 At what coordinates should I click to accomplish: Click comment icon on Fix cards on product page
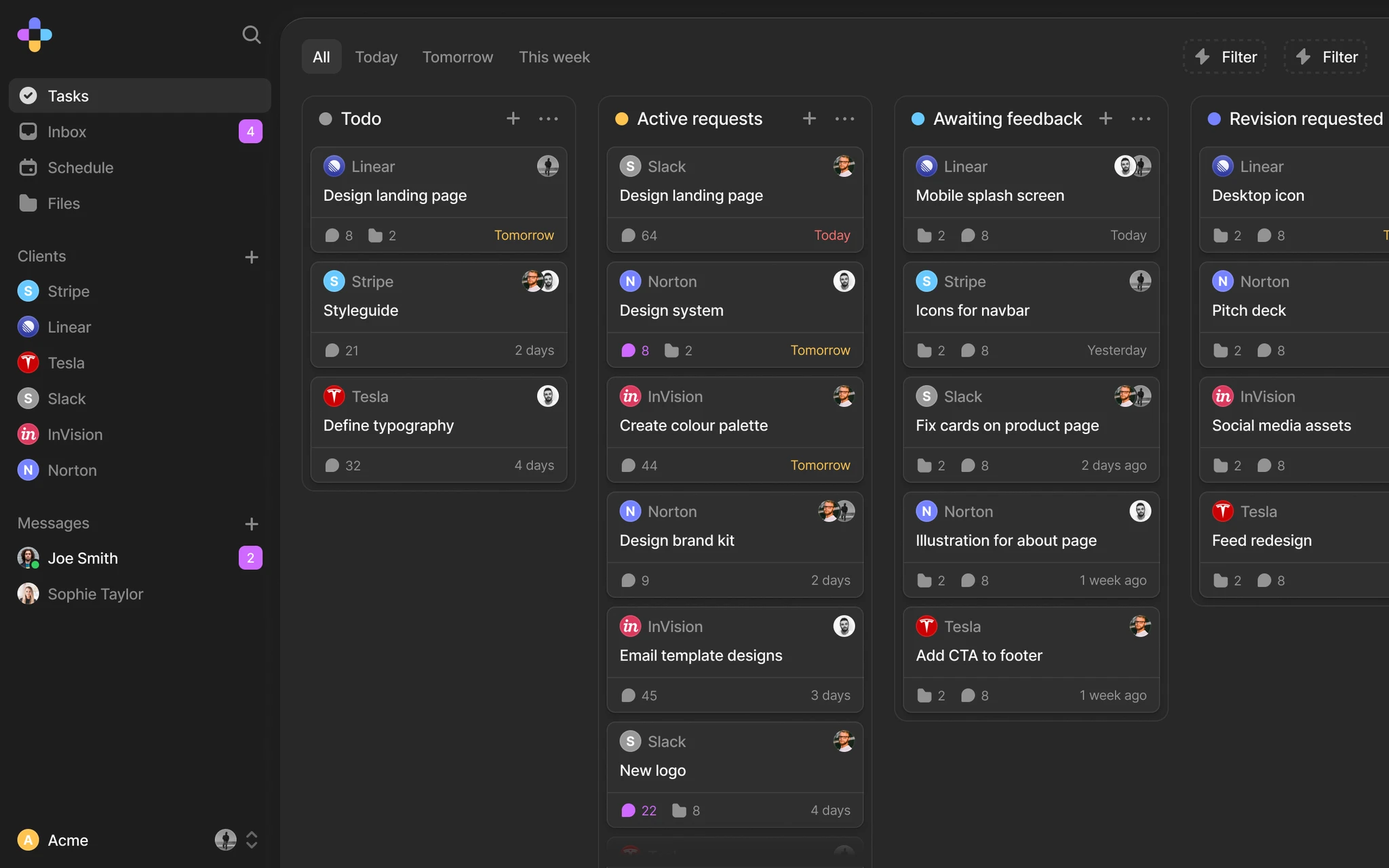pyautogui.click(x=968, y=466)
